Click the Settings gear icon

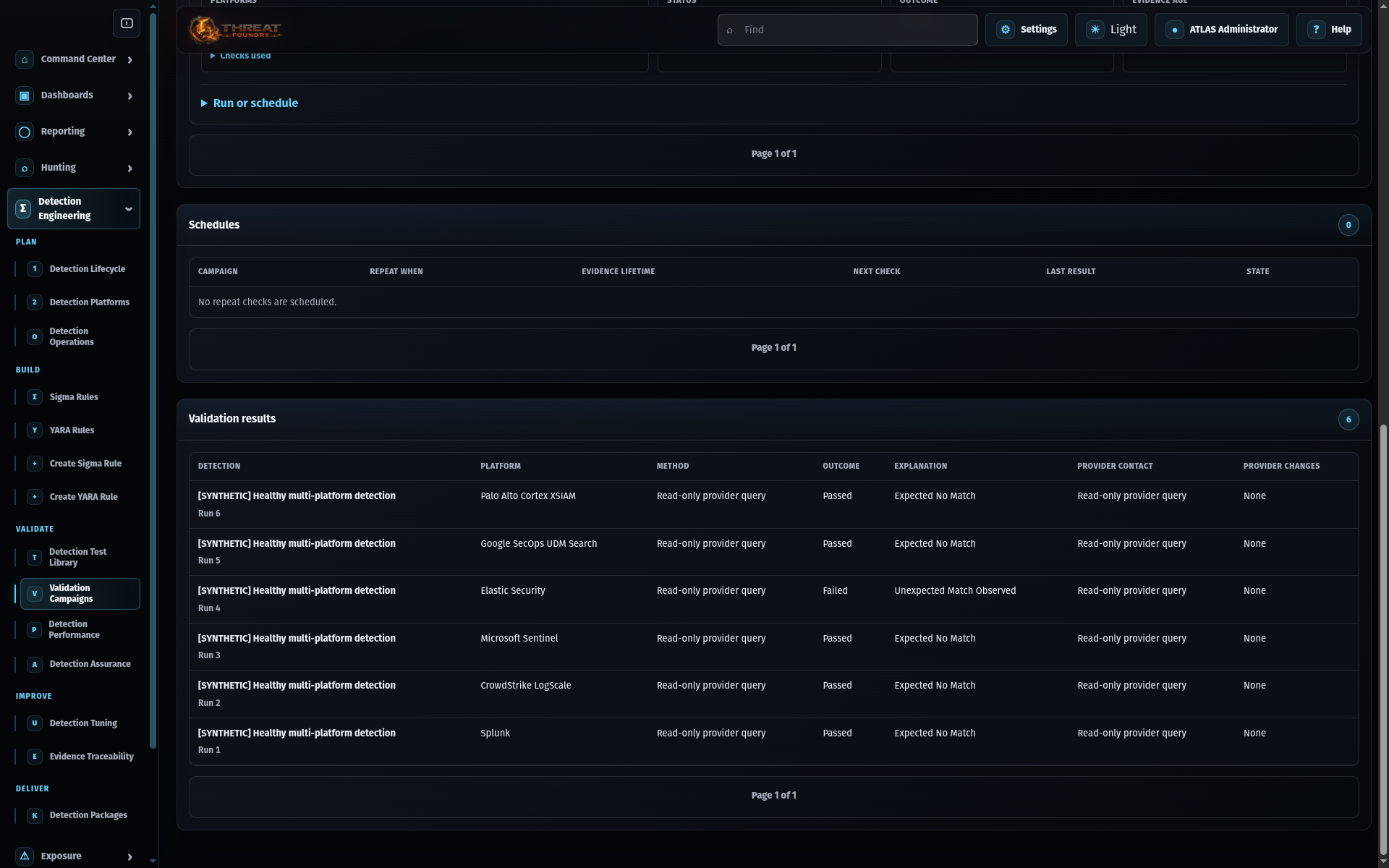(1006, 30)
